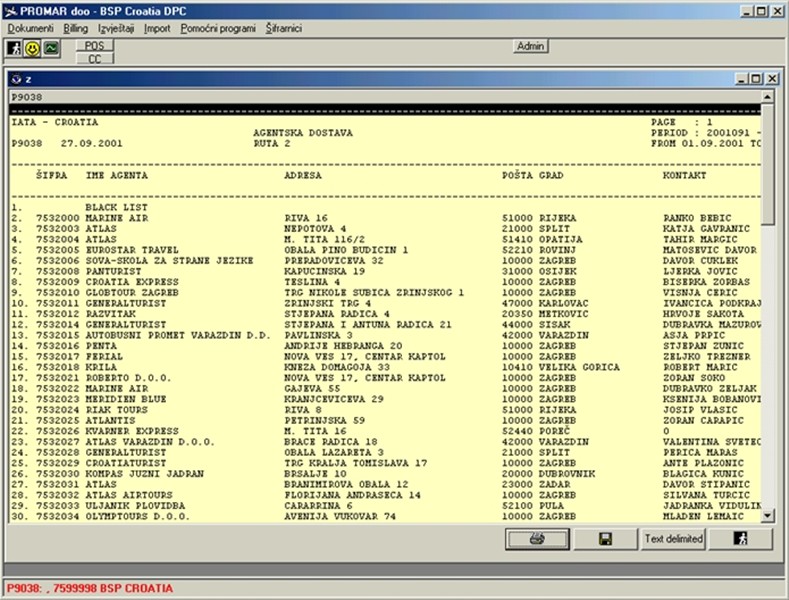Click the ULJANIK PLOVIDBA agent entry
Screen dimensions: 789x600
tap(135, 506)
